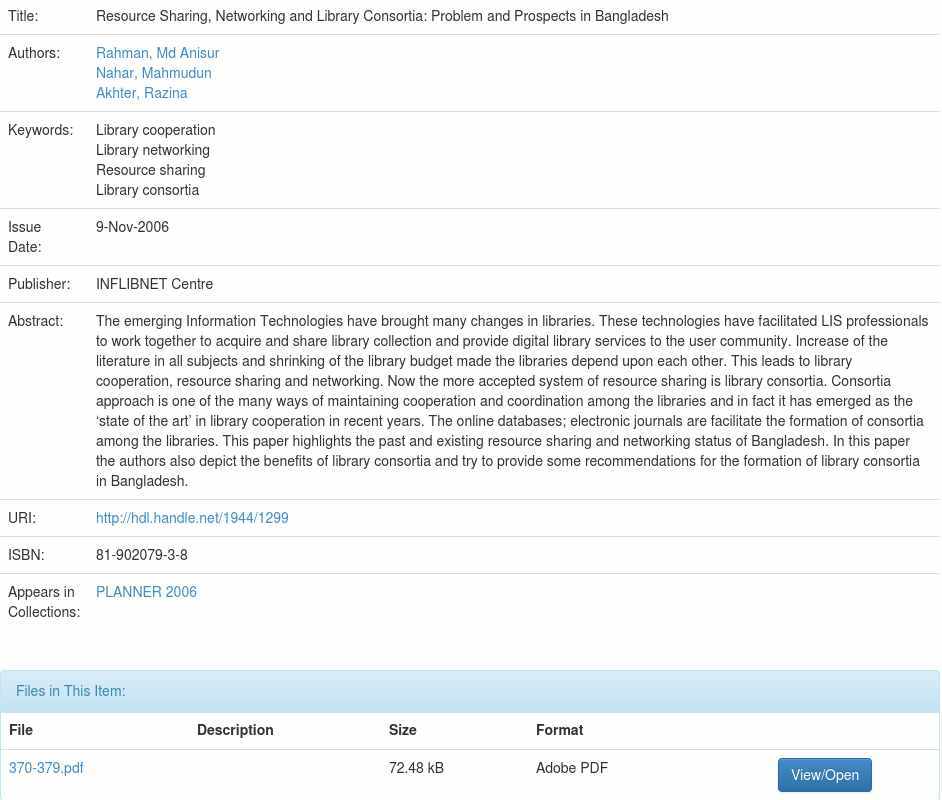This screenshot has width=942, height=800.
Task: Click the Library consortia keyword
Action: tap(147, 190)
